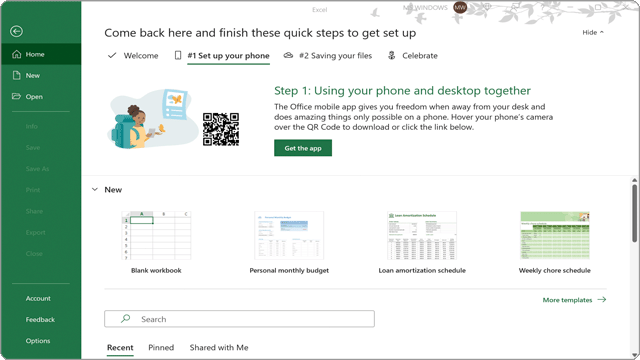This screenshot has width=640, height=360.
Task: Select '#1 Set up your phone' tab
Action: point(222,56)
